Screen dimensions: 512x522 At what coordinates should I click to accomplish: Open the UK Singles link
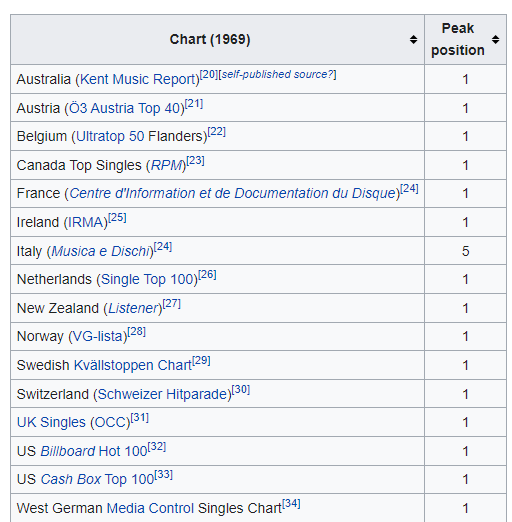(x=51, y=422)
